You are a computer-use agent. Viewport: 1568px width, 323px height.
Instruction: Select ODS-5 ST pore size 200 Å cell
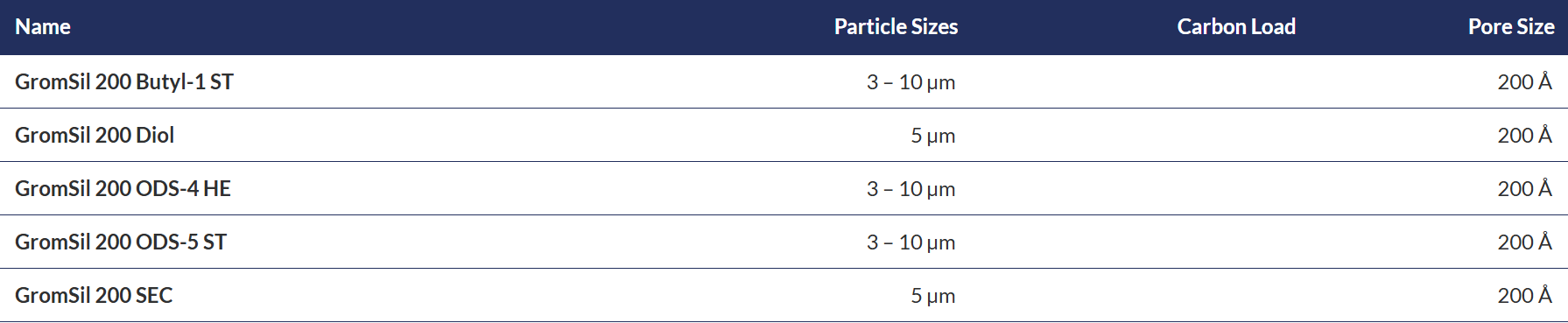[x=1524, y=242]
